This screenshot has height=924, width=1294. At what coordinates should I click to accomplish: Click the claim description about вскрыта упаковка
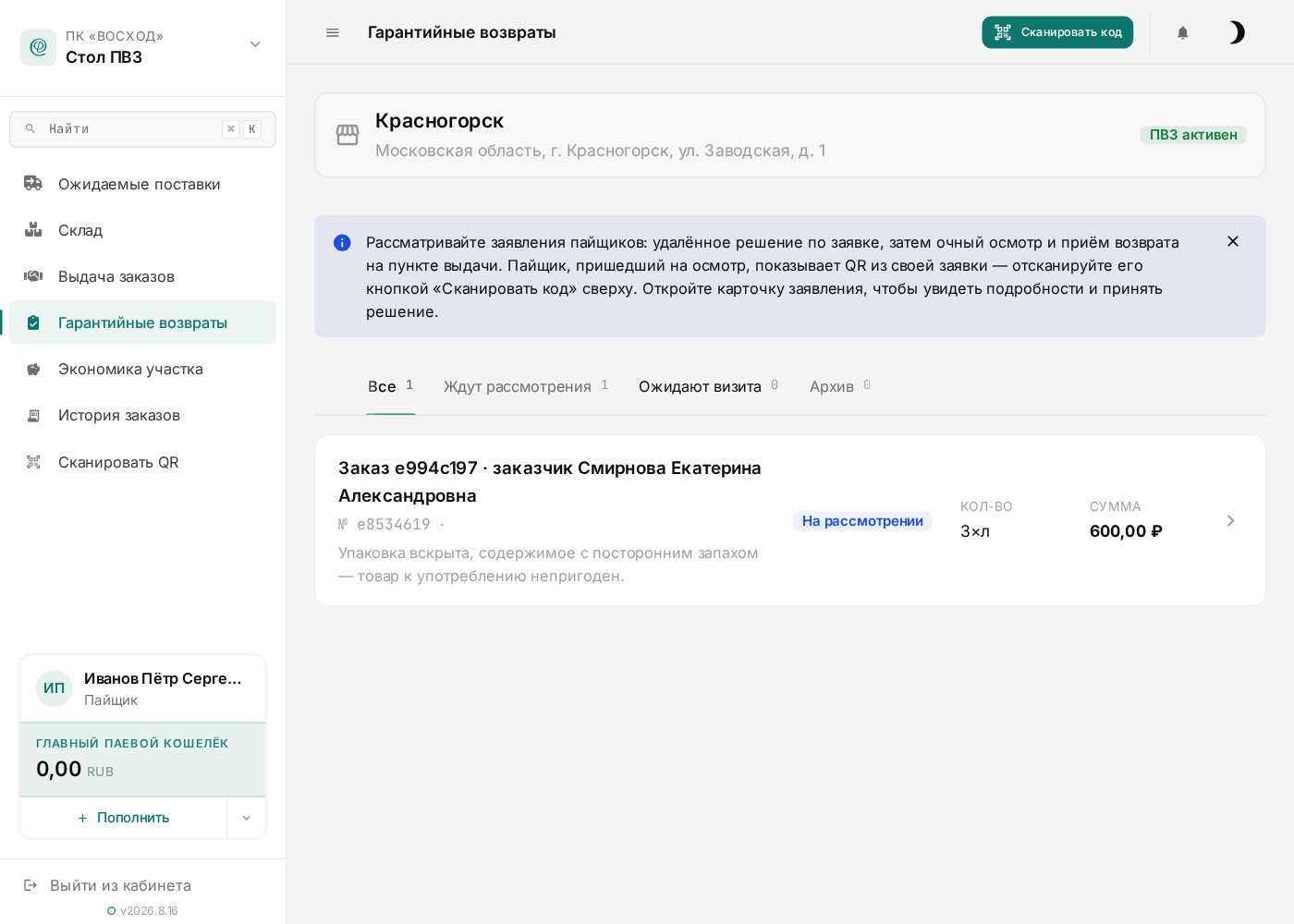[x=550, y=565]
